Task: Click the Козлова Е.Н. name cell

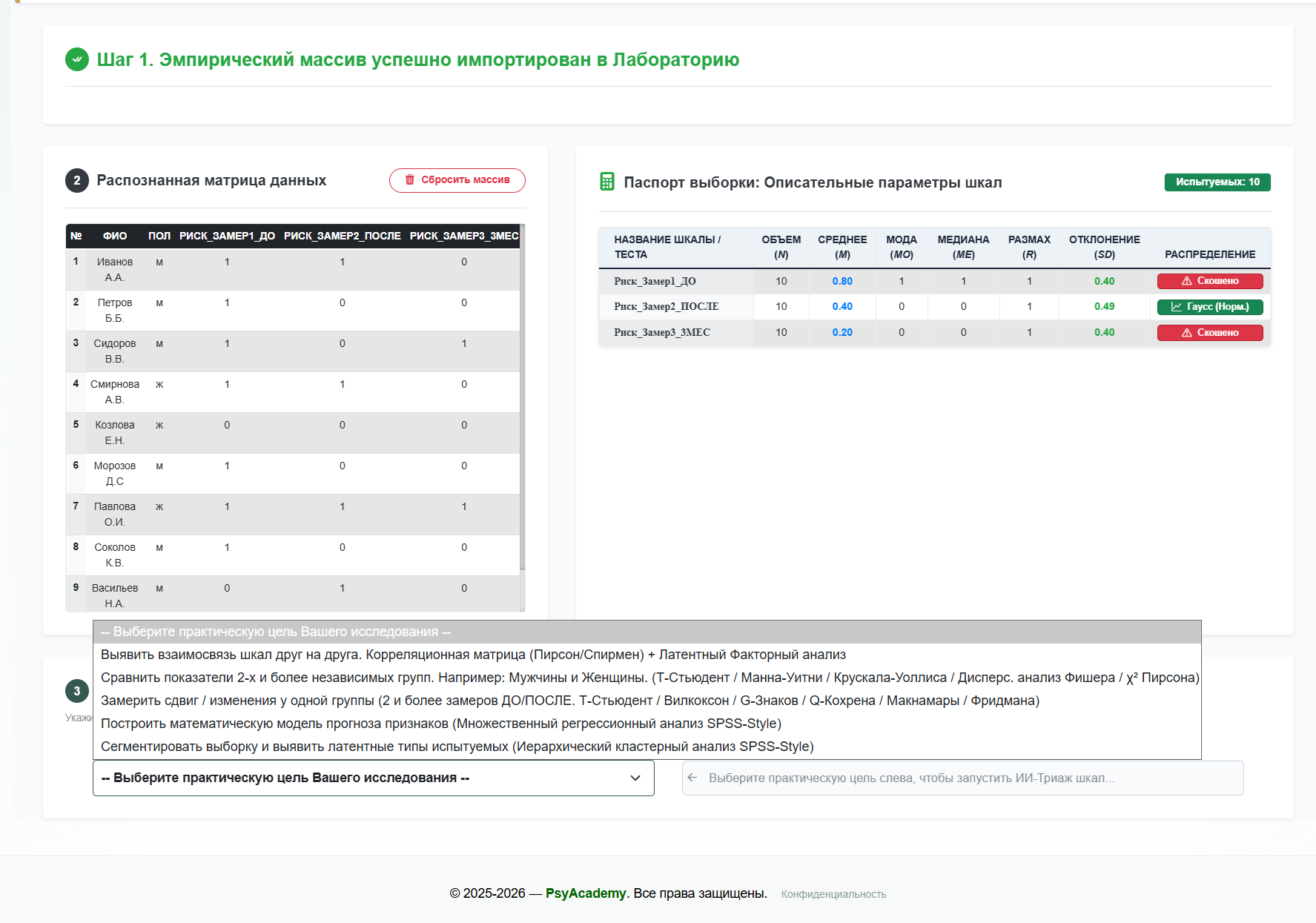Action: (x=115, y=433)
